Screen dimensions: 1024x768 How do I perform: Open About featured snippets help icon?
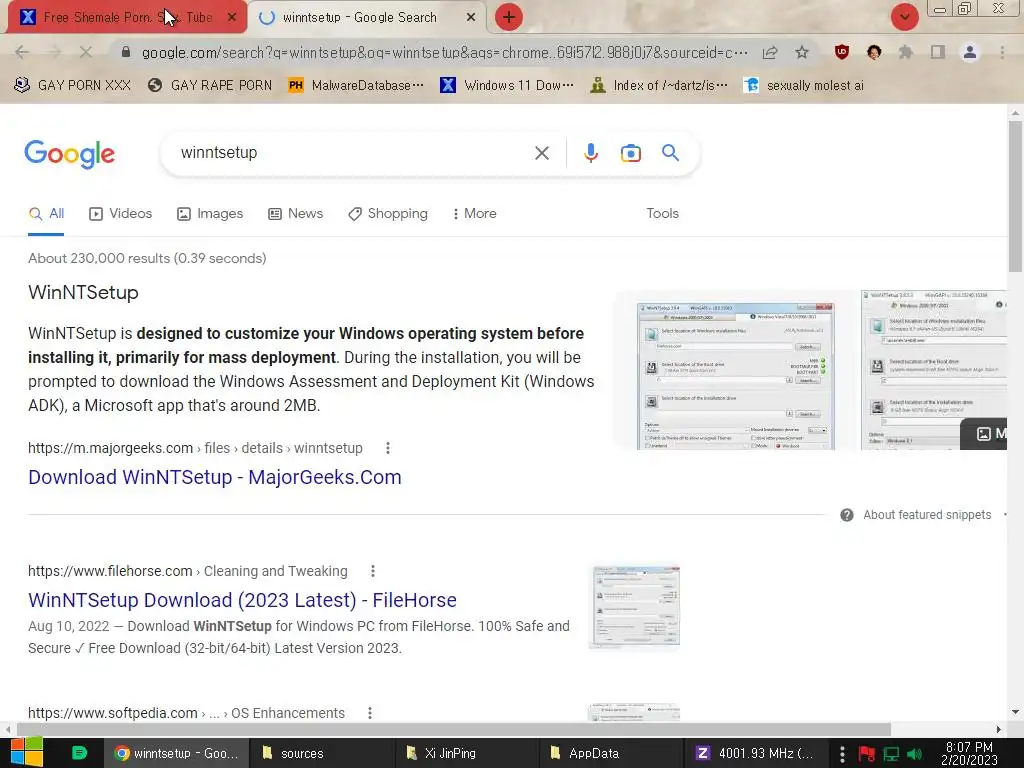click(846, 515)
